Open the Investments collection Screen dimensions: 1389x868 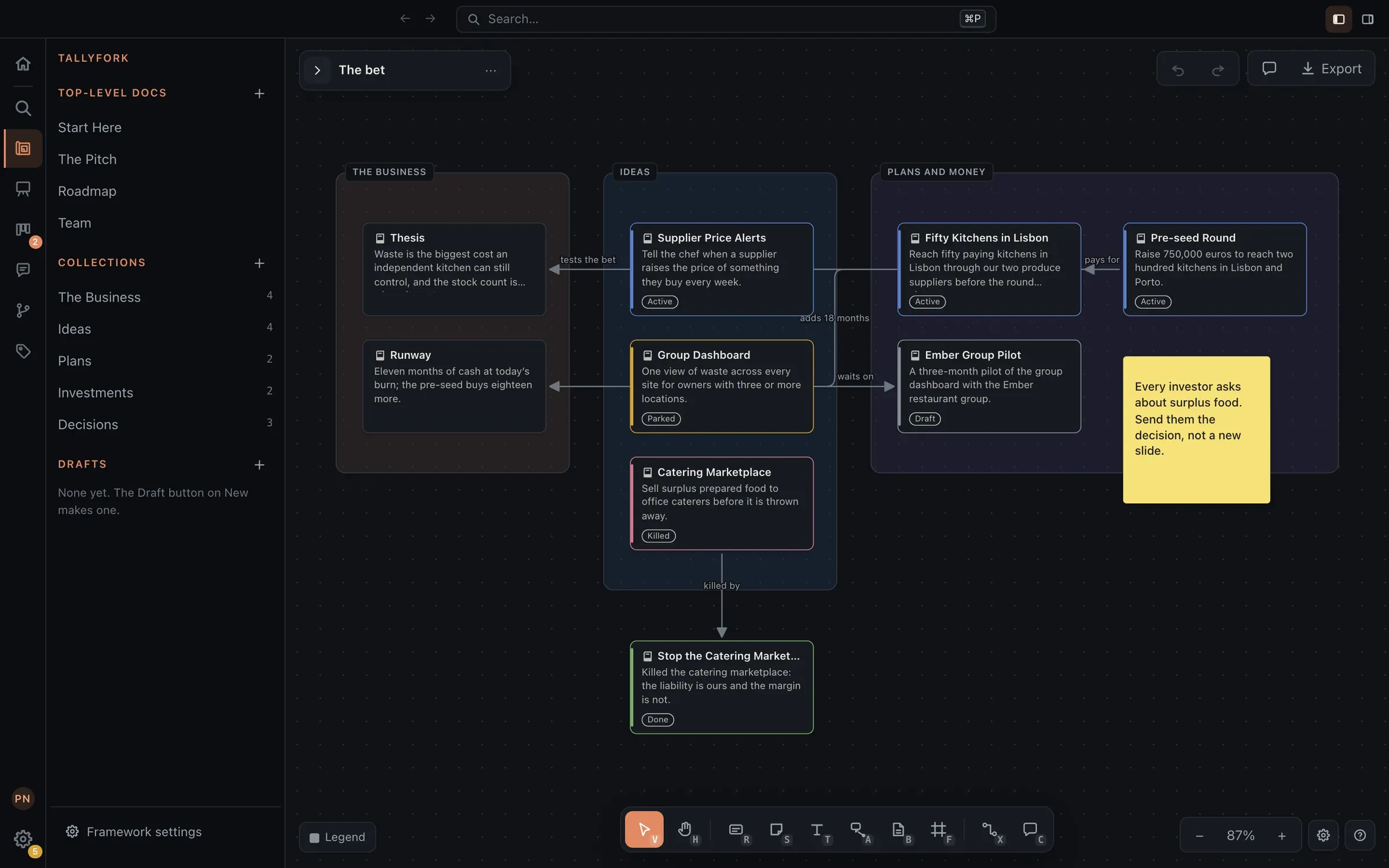click(165, 392)
